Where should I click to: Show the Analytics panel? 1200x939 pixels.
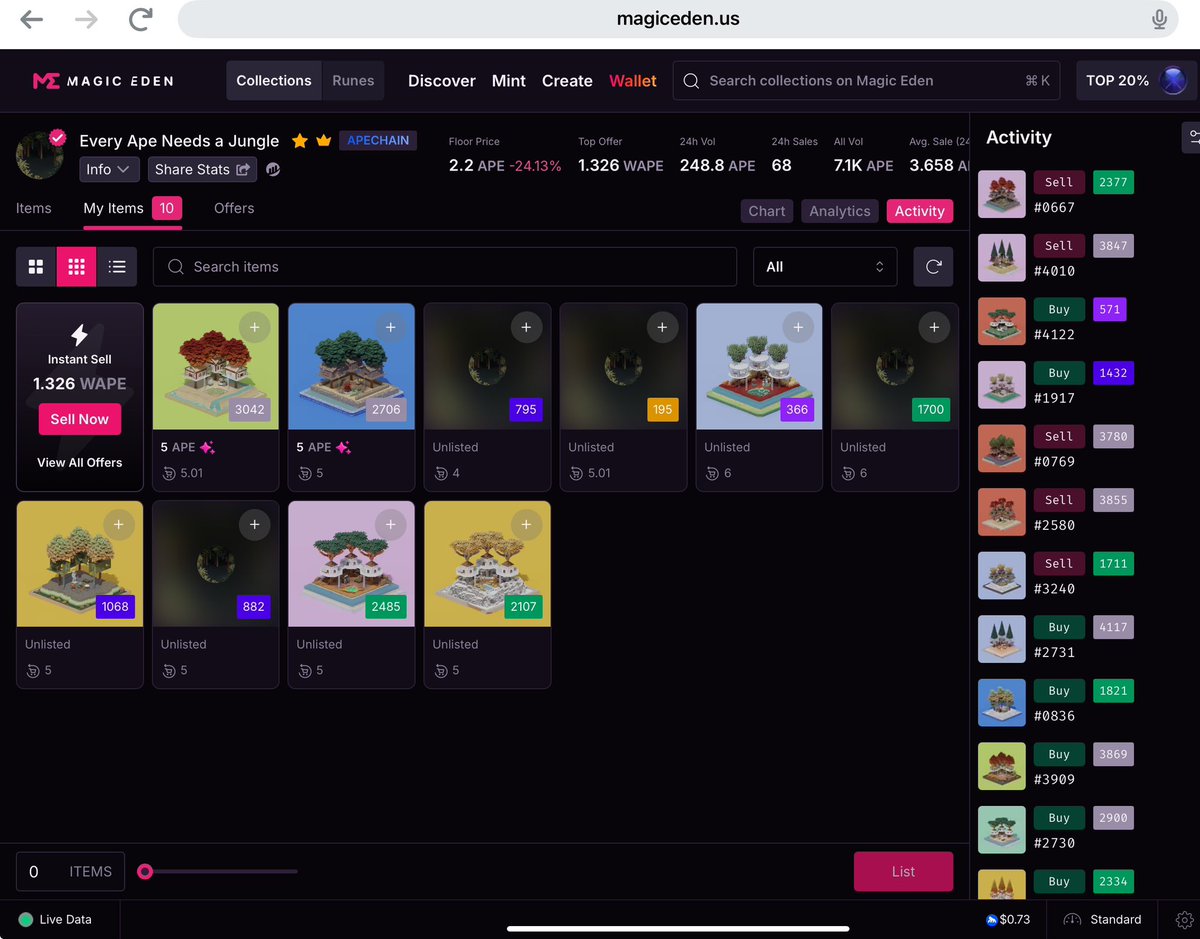pos(840,211)
